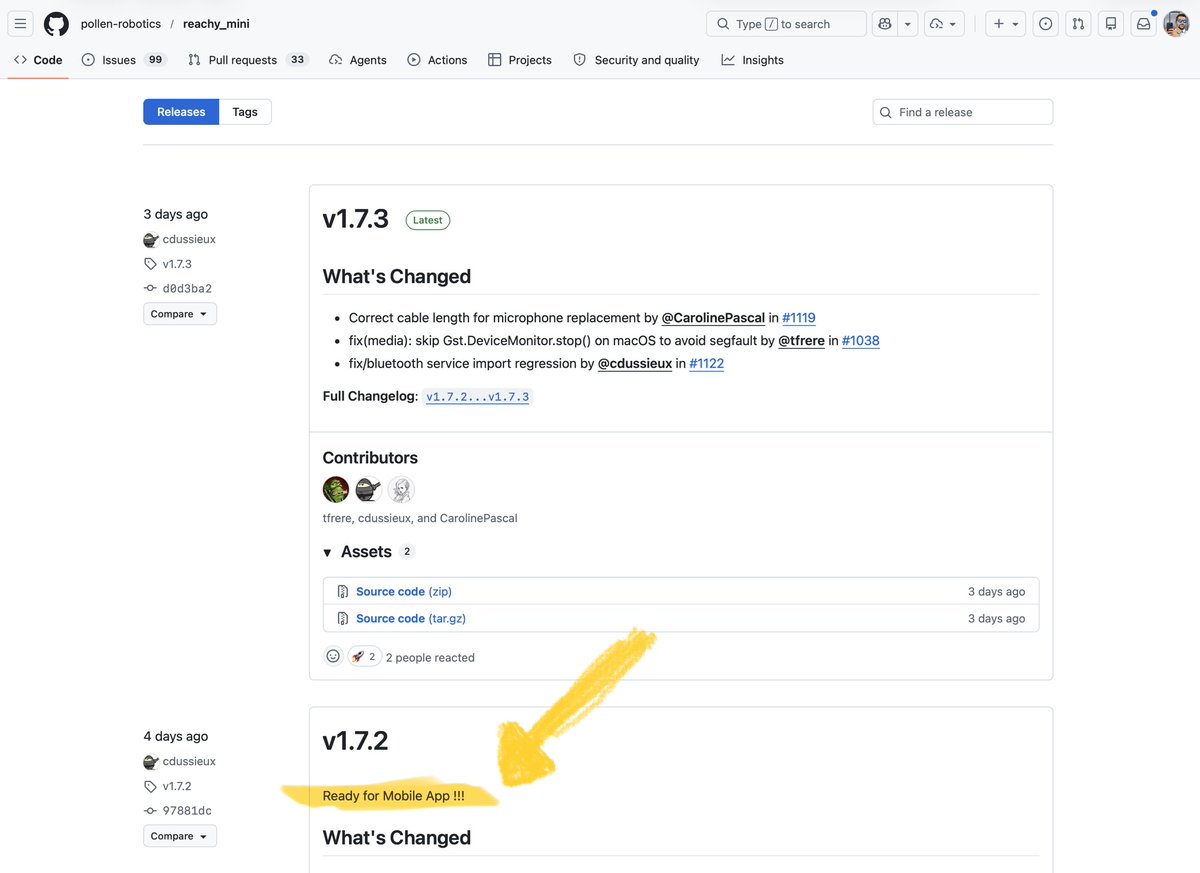Open the cloud agents dropdown in header
The width and height of the screenshot is (1200, 873).
(943, 24)
